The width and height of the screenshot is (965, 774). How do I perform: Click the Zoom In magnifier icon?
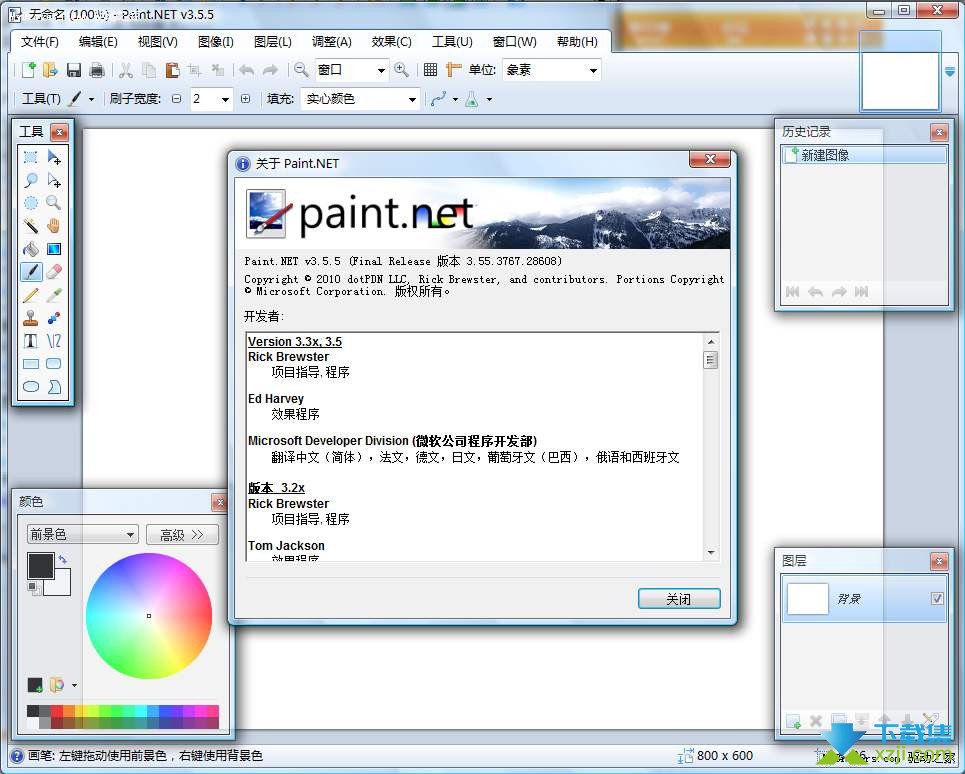click(x=401, y=70)
